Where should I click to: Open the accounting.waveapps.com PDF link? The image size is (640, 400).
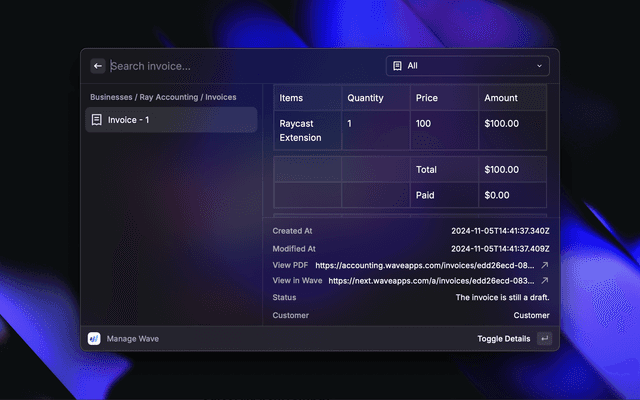(x=424, y=266)
